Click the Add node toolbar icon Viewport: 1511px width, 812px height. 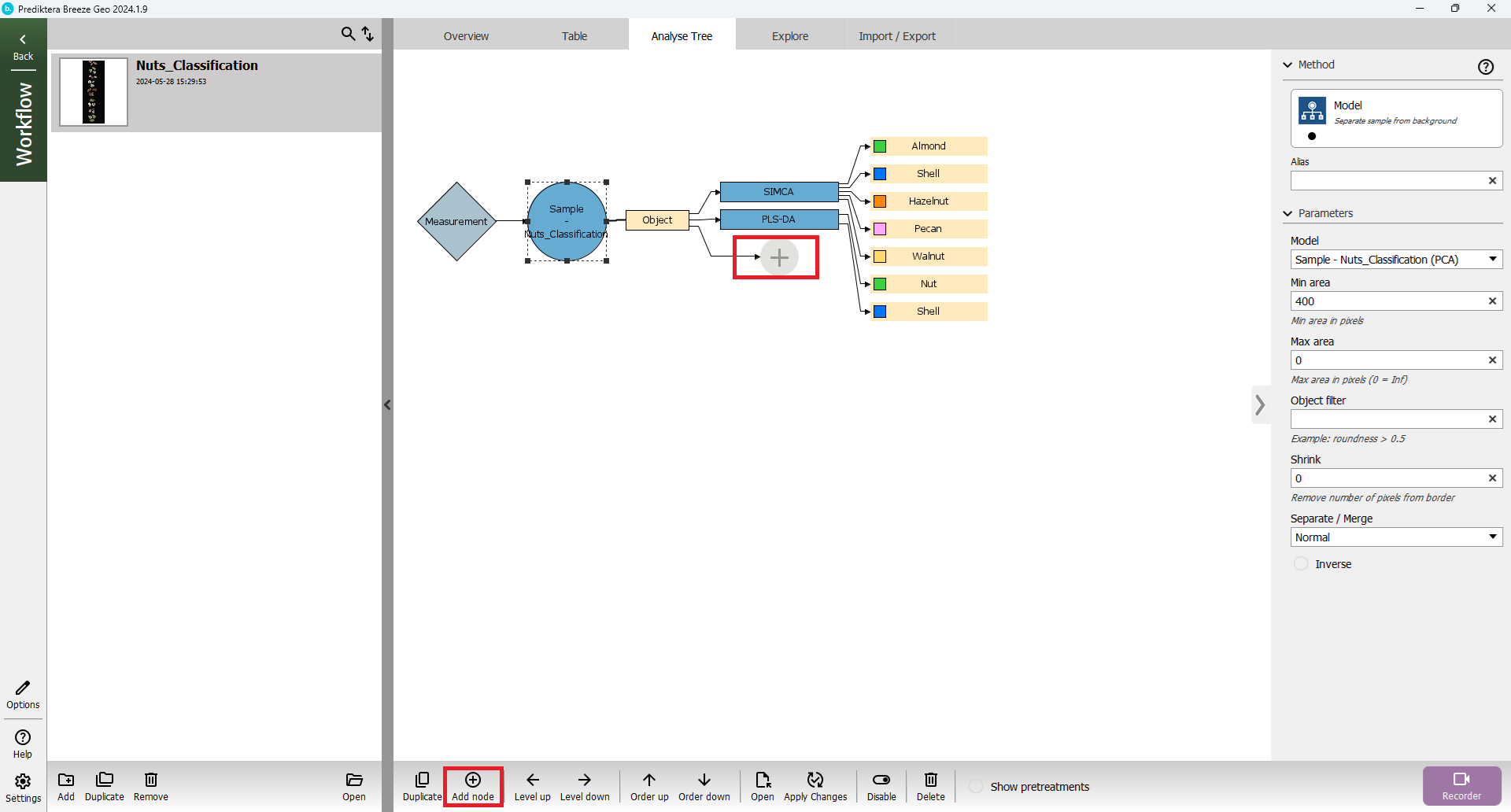coord(473,780)
